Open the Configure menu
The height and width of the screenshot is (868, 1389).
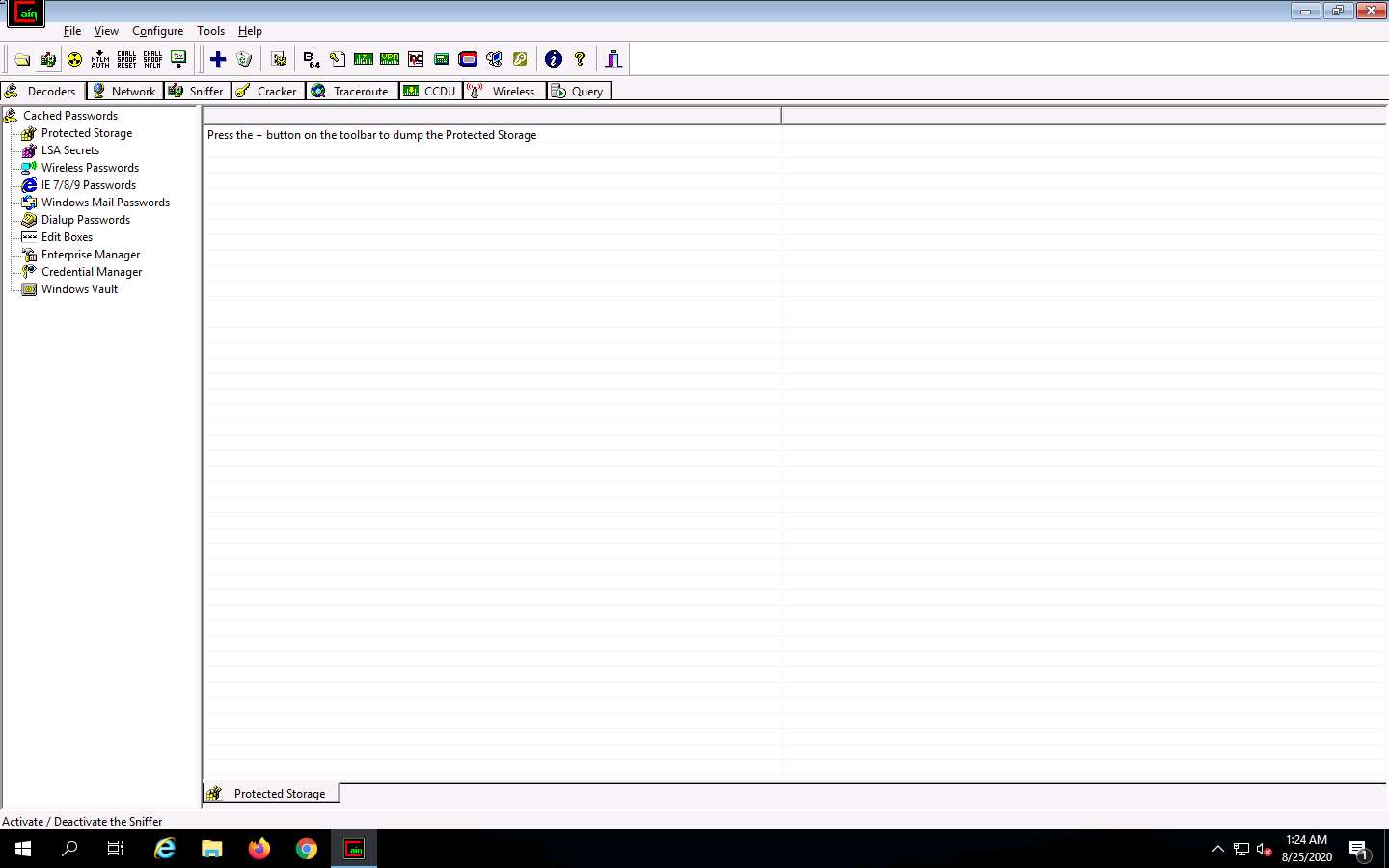[157, 31]
